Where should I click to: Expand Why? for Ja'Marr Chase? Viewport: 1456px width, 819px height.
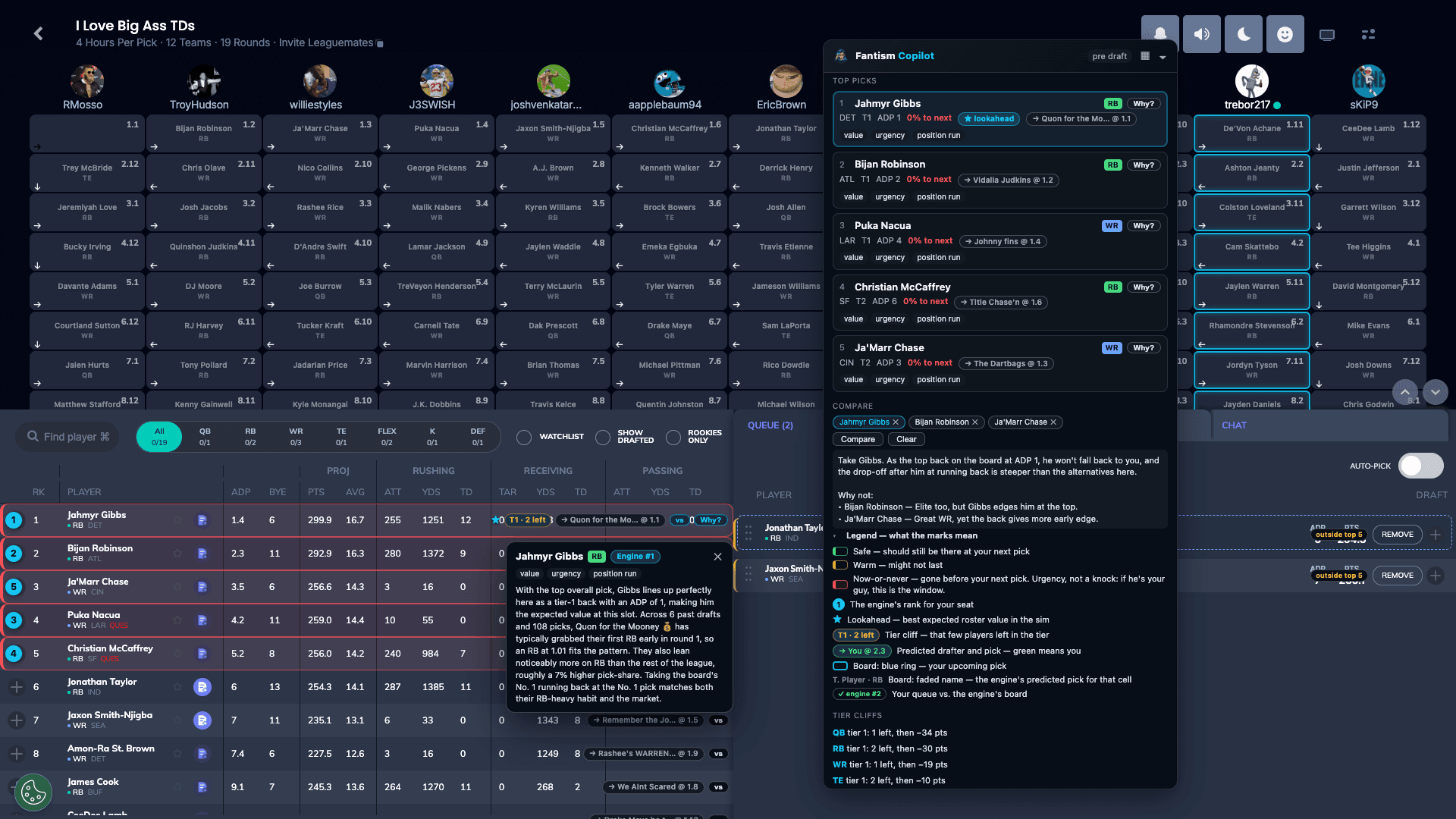(1144, 348)
